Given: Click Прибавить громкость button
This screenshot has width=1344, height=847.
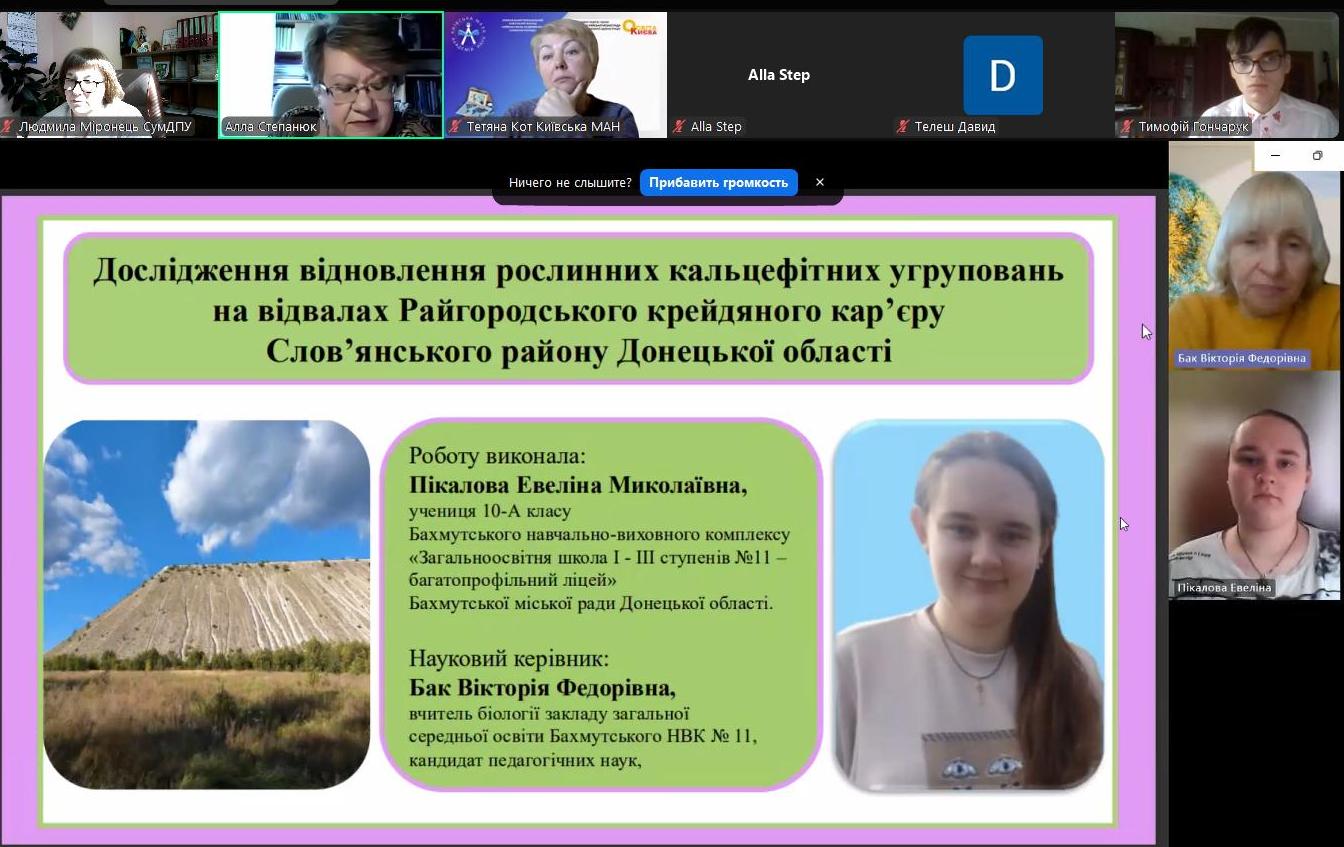Looking at the screenshot, I should 719,182.
